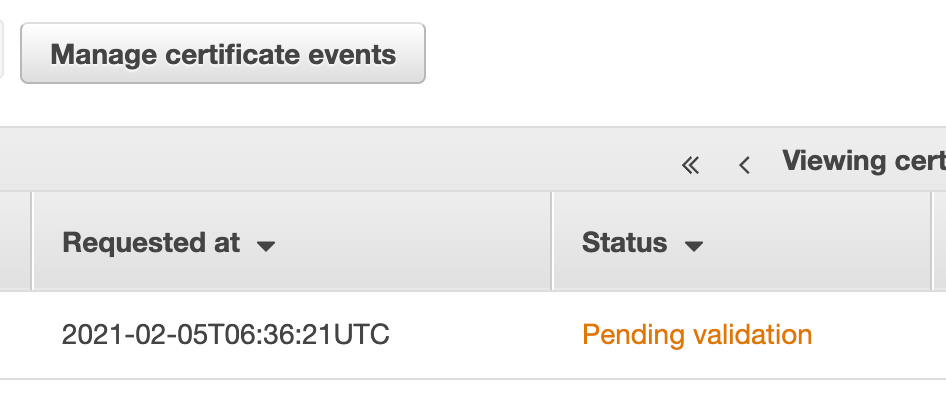Open the sort arrow beside Status
The height and width of the screenshot is (402, 946).
point(694,245)
